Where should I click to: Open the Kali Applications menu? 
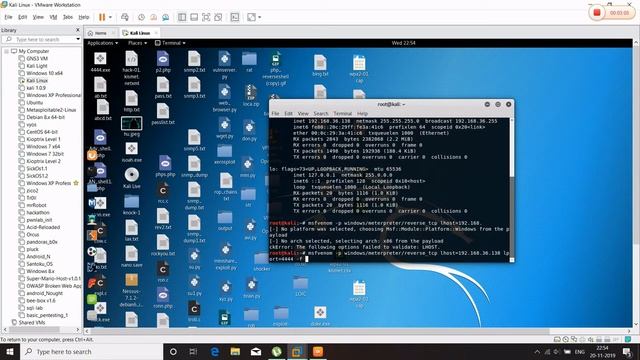[x=102, y=43]
